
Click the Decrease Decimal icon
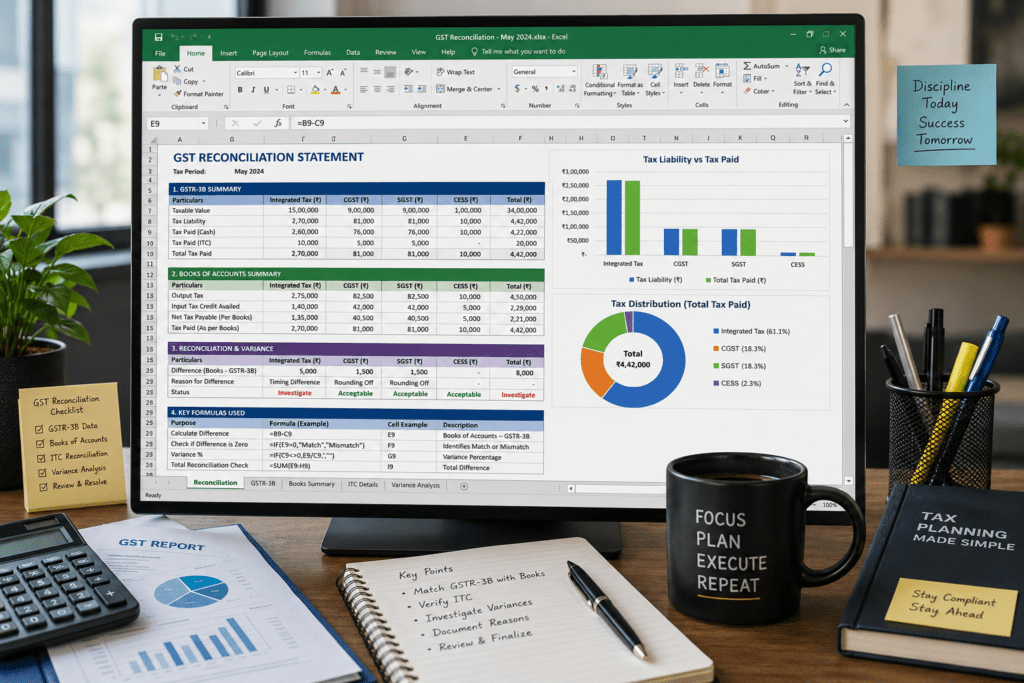pyautogui.click(x=573, y=88)
